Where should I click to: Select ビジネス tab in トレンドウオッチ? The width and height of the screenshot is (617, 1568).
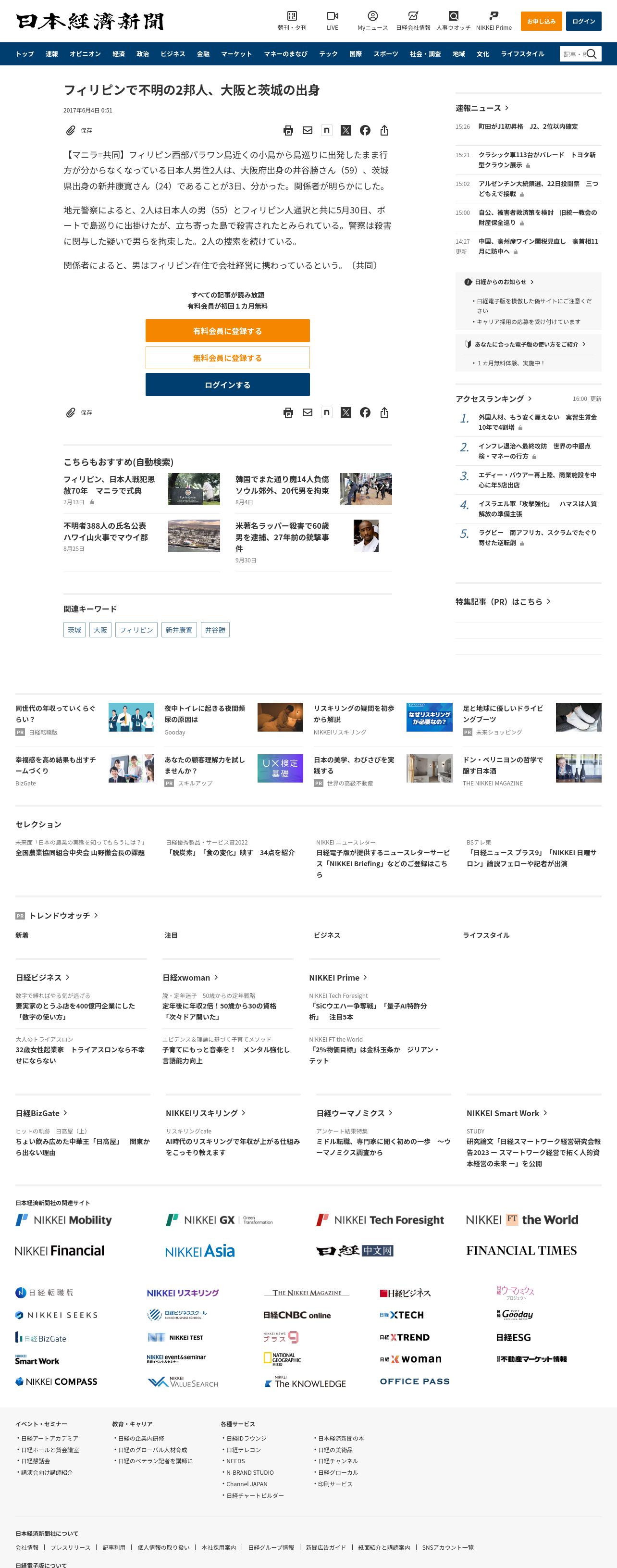(x=327, y=935)
